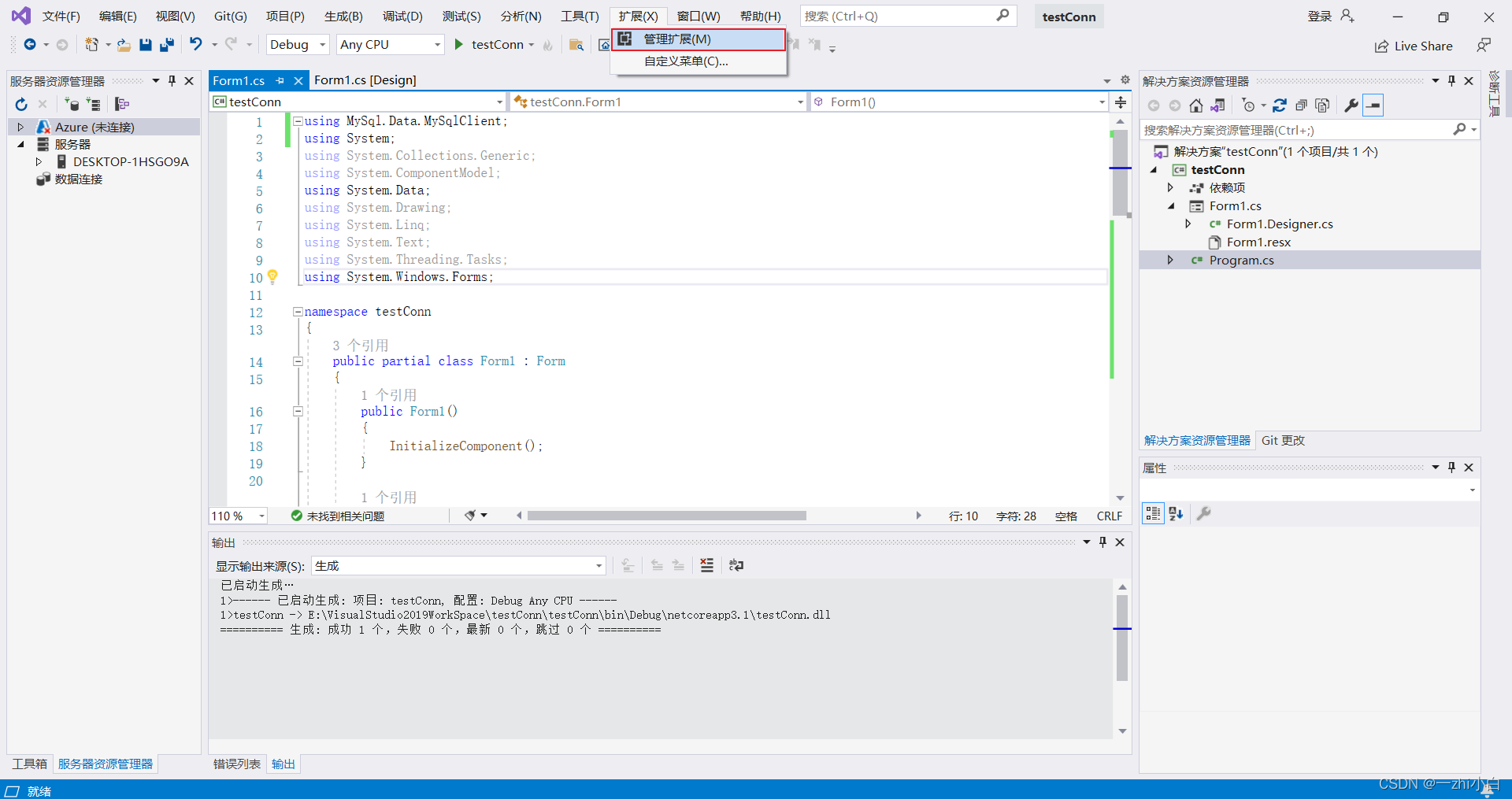The image size is (1512, 799).
Task: Switch to the 工具箱 tab
Action: (30, 764)
